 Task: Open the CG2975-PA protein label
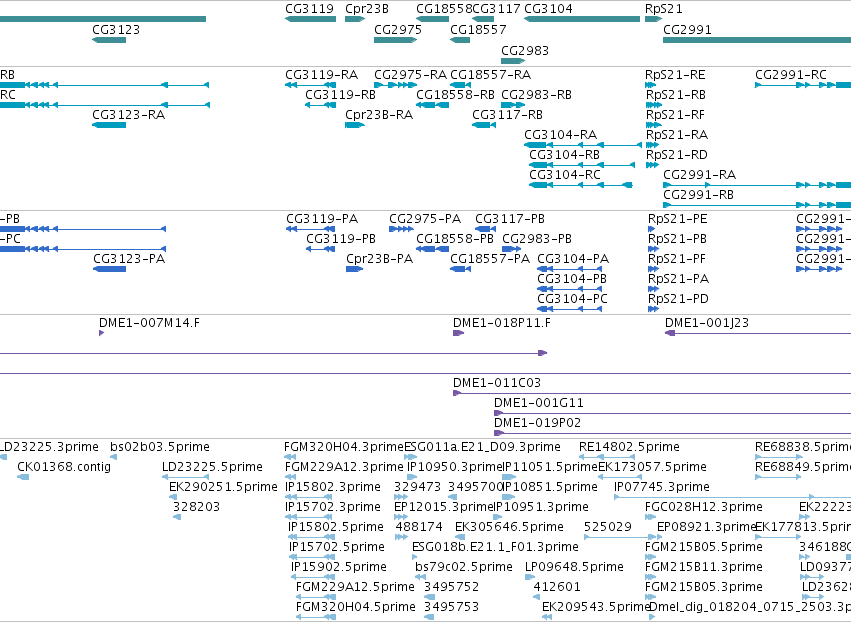click(425, 219)
